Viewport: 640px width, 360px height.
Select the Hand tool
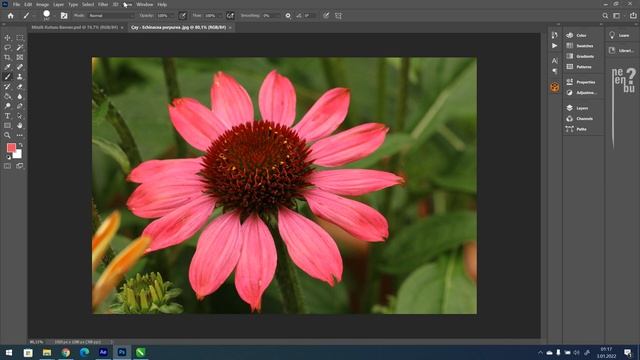click(x=20, y=126)
